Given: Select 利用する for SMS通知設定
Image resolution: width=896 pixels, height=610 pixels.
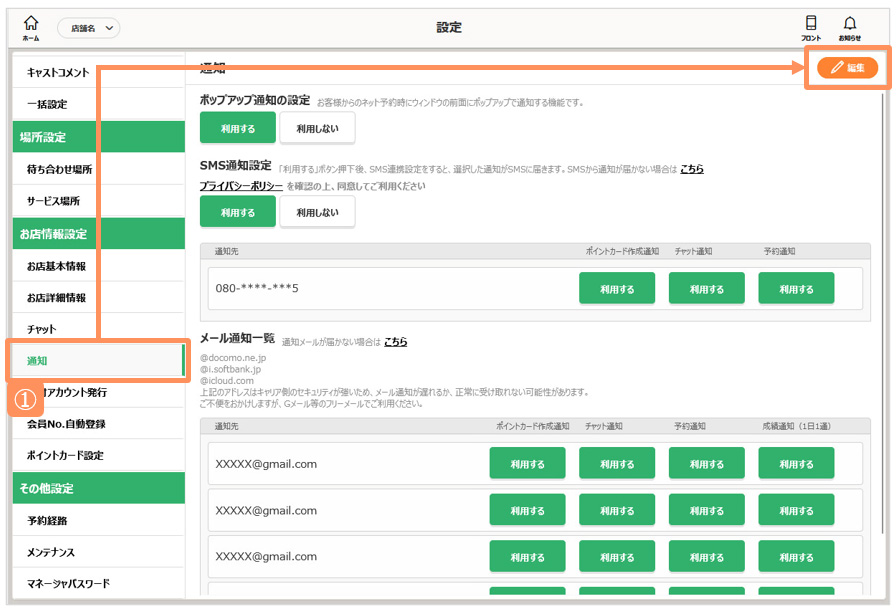Looking at the screenshot, I should [x=237, y=212].
